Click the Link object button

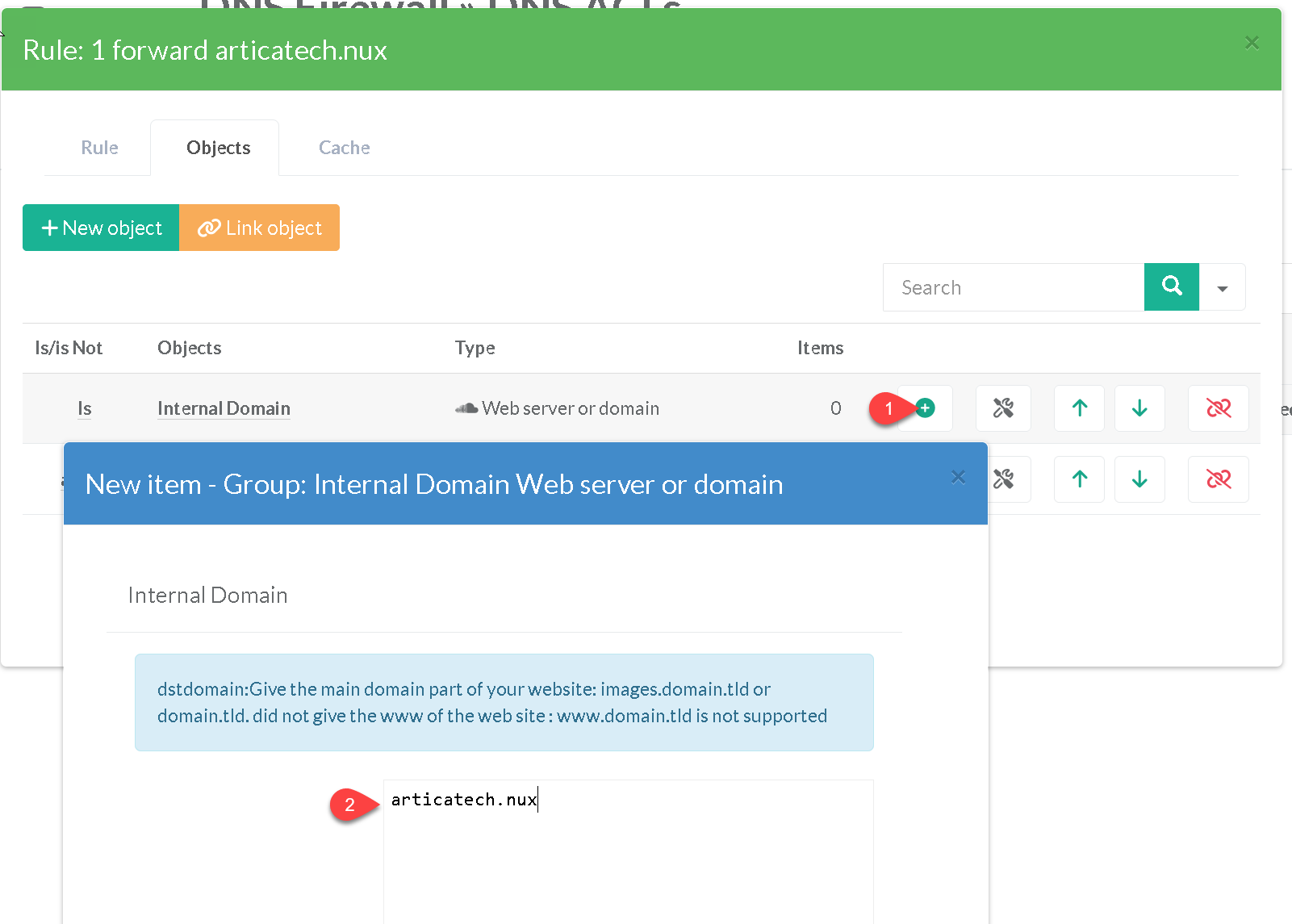click(x=259, y=228)
